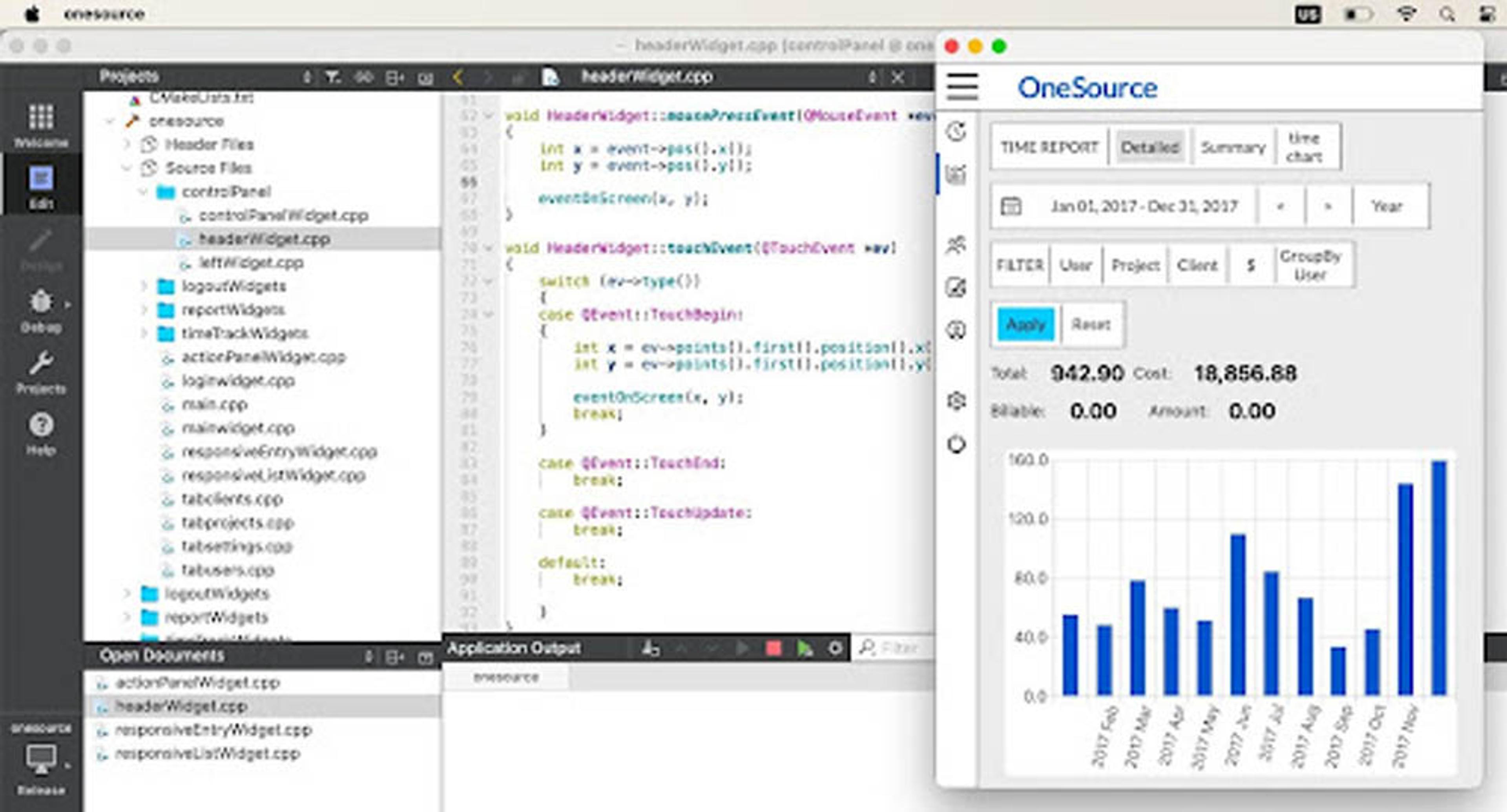The width and height of the screenshot is (1507, 812).
Task: Click the Debug mode bug icon
Action: point(41,302)
